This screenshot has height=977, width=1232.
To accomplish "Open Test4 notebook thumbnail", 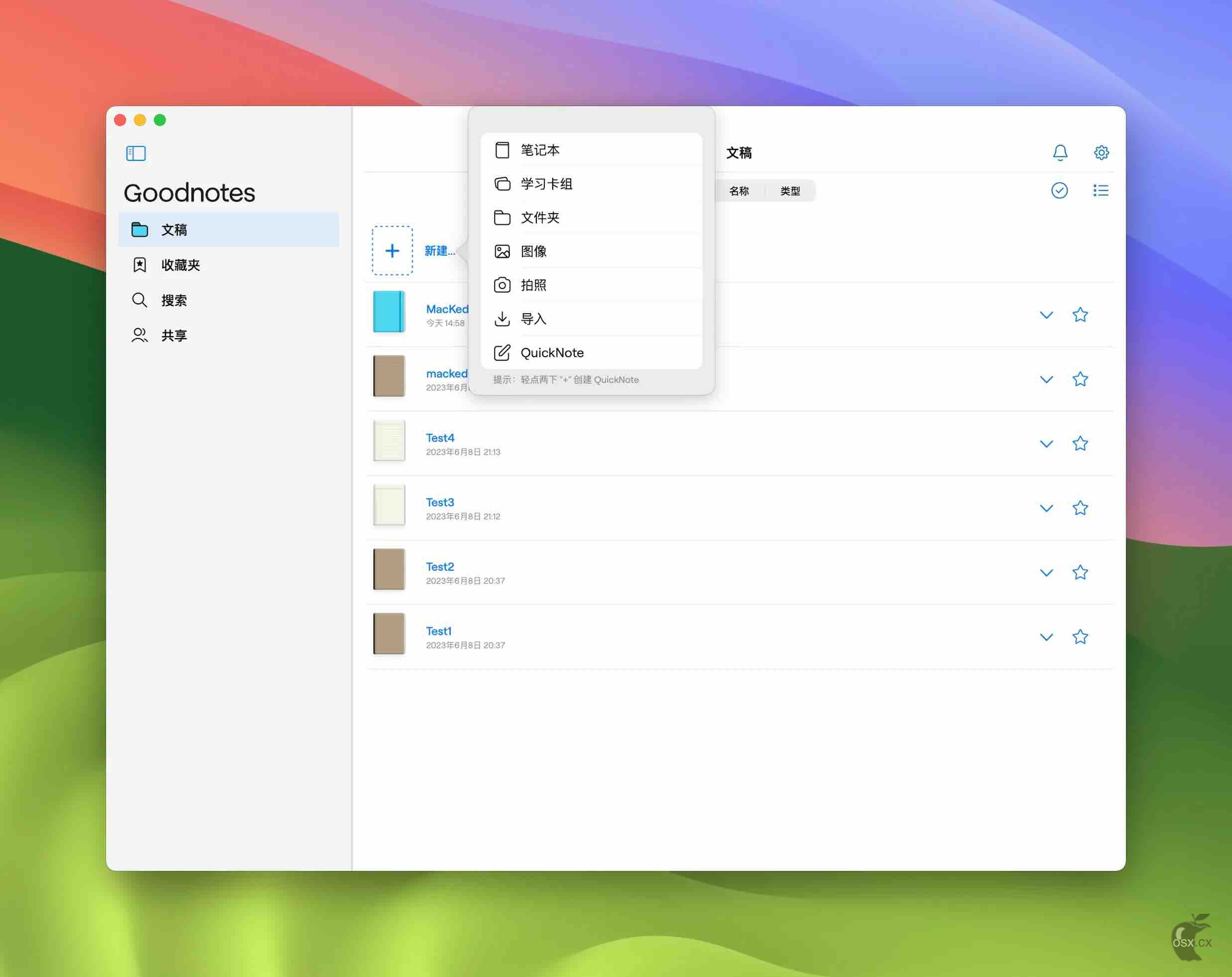I will pyautogui.click(x=389, y=441).
